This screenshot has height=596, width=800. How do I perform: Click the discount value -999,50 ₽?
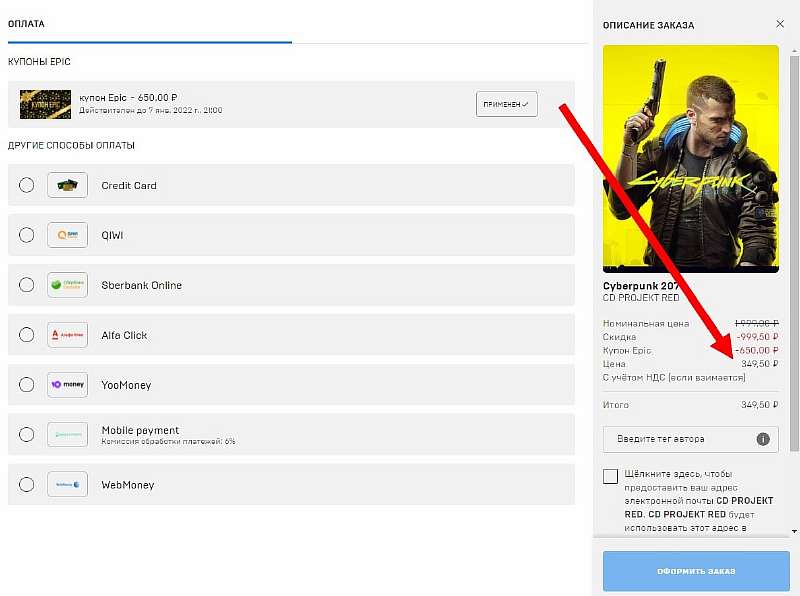tap(758, 337)
